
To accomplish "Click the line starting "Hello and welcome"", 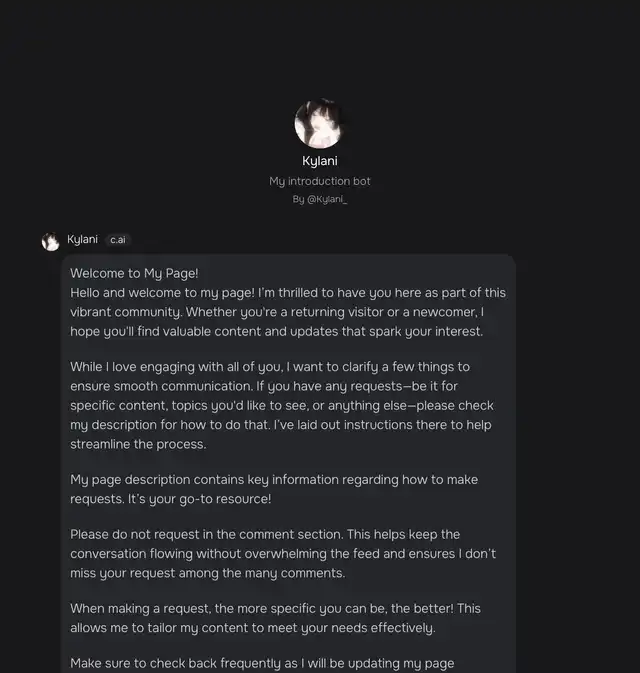I will tap(288, 293).
